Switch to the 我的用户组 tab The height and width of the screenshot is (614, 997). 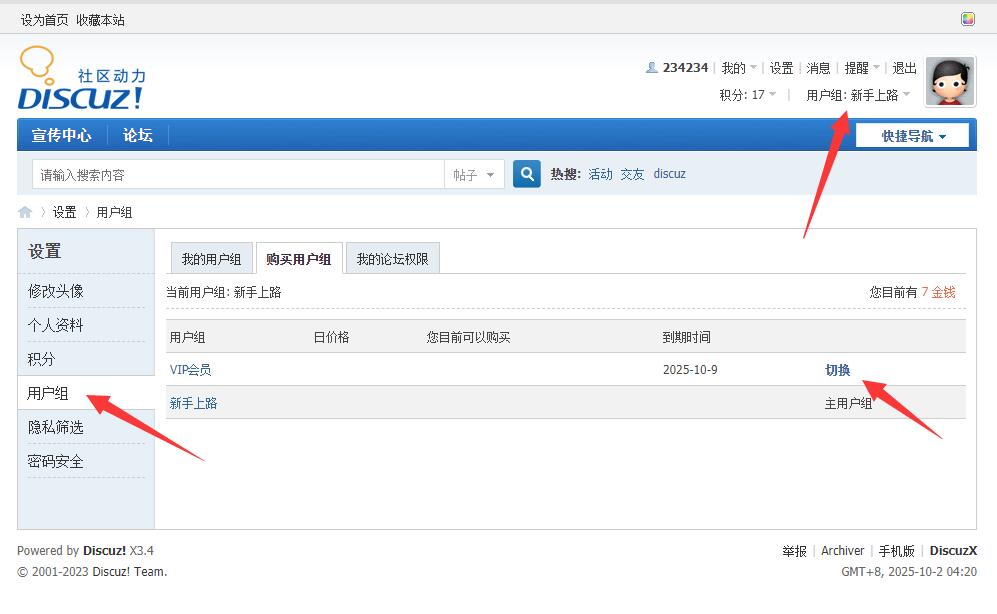pyautogui.click(x=211, y=259)
